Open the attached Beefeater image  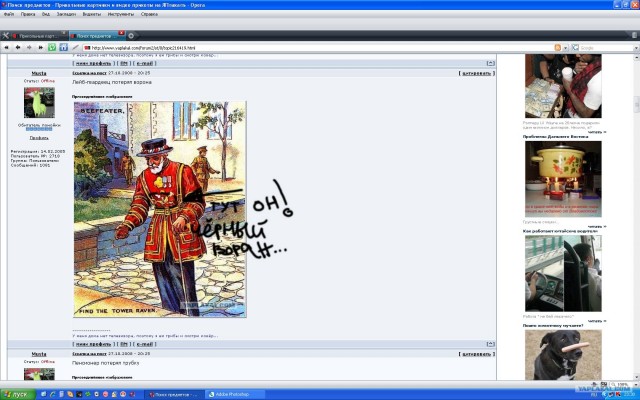point(160,209)
